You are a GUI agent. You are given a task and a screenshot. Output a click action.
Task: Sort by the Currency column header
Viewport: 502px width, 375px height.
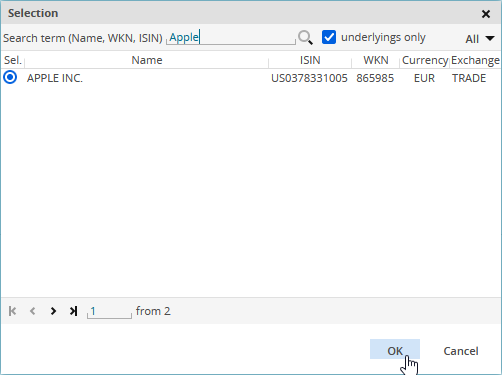tap(425, 60)
